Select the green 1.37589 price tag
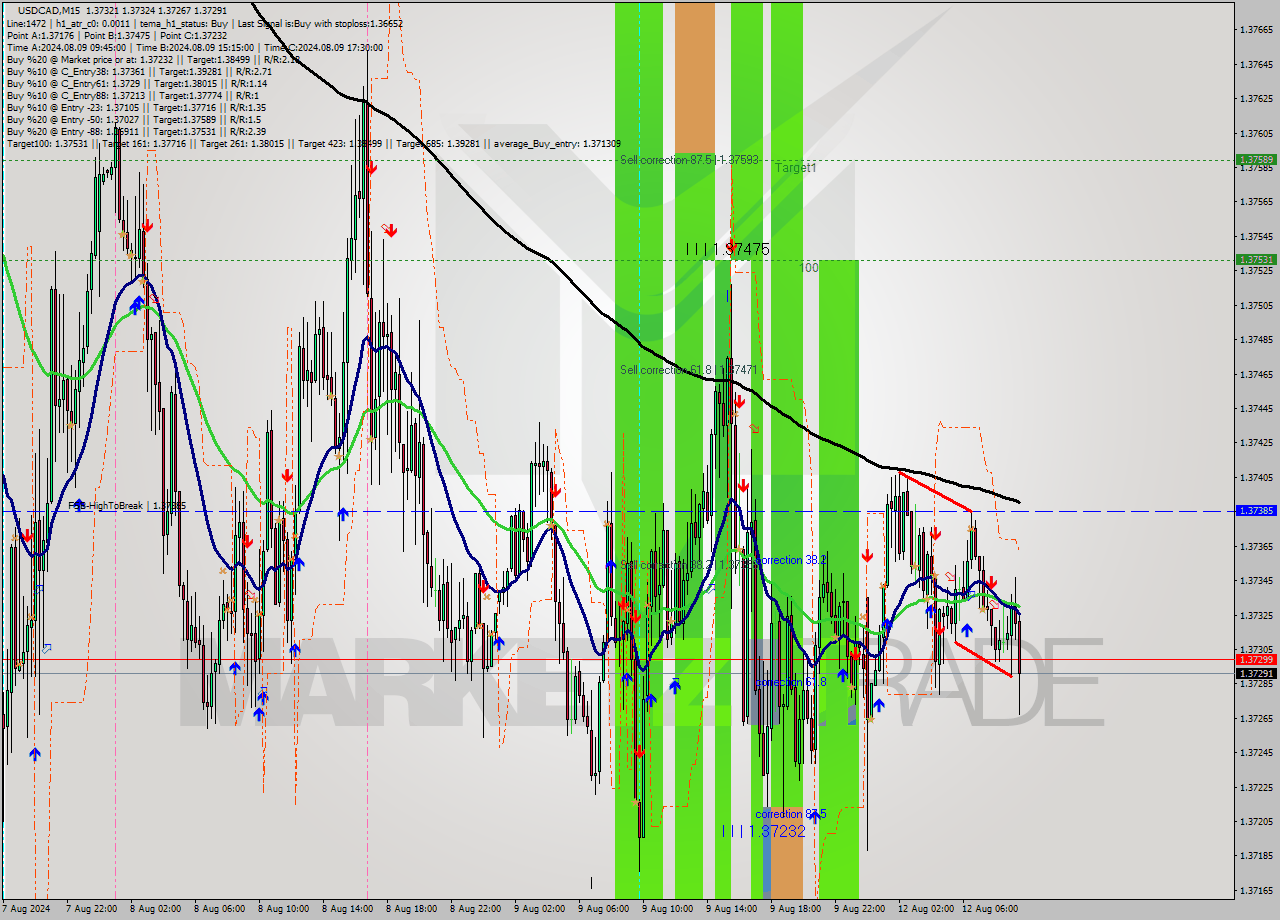 pyautogui.click(x=1256, y=159)
